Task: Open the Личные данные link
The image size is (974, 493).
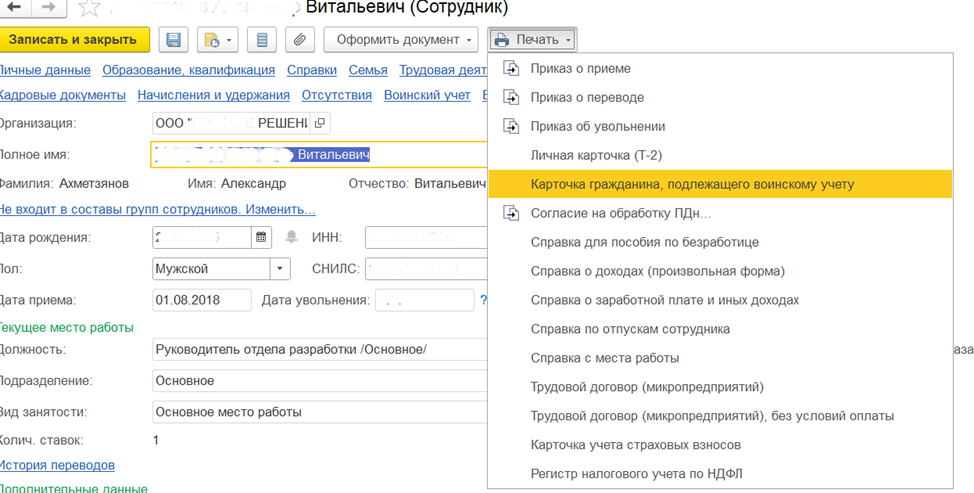Action: pyautogui.click(x=45, y=70)
